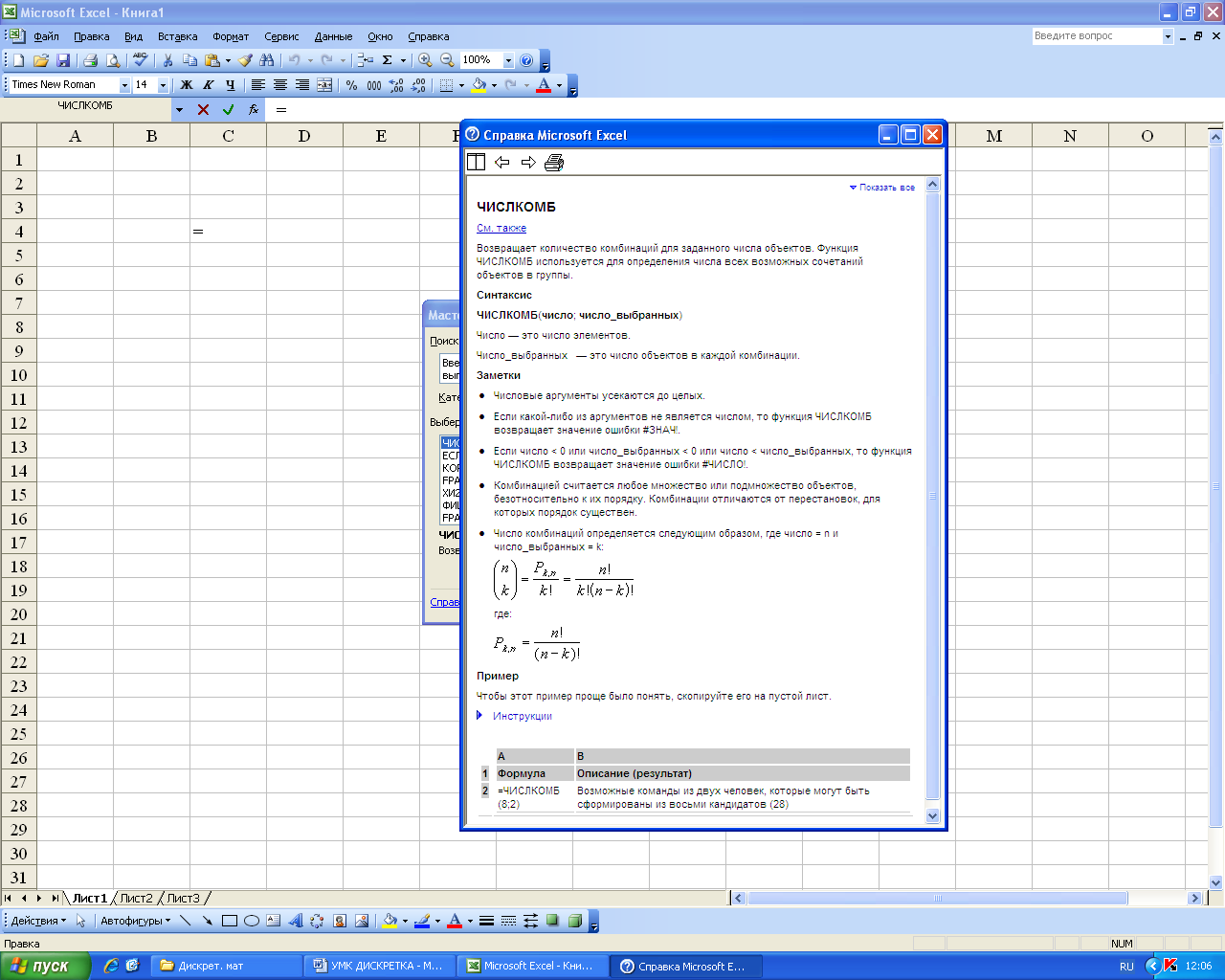Image resolution: width=1225 pixels, height=980 pixels.
Task: Print the Help topic
Action: coord(554,162)
